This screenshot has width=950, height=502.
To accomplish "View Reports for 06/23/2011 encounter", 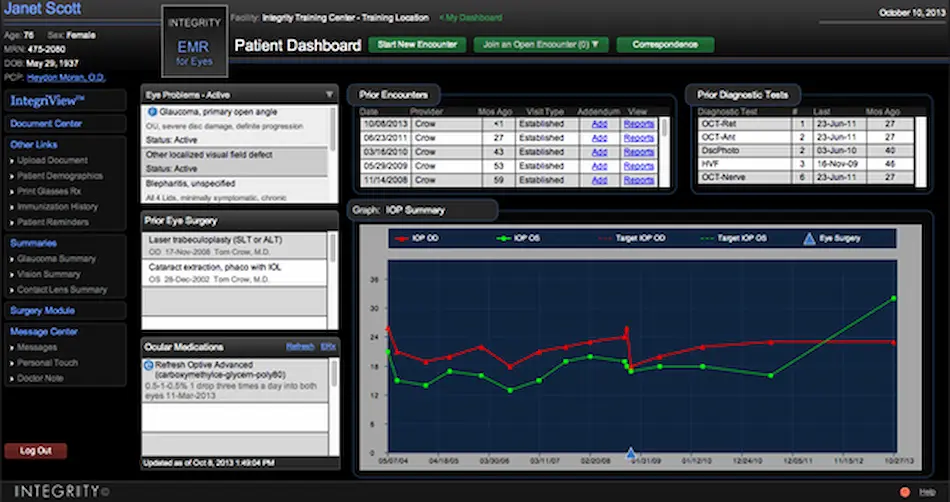I will click(x=639, y=138).
